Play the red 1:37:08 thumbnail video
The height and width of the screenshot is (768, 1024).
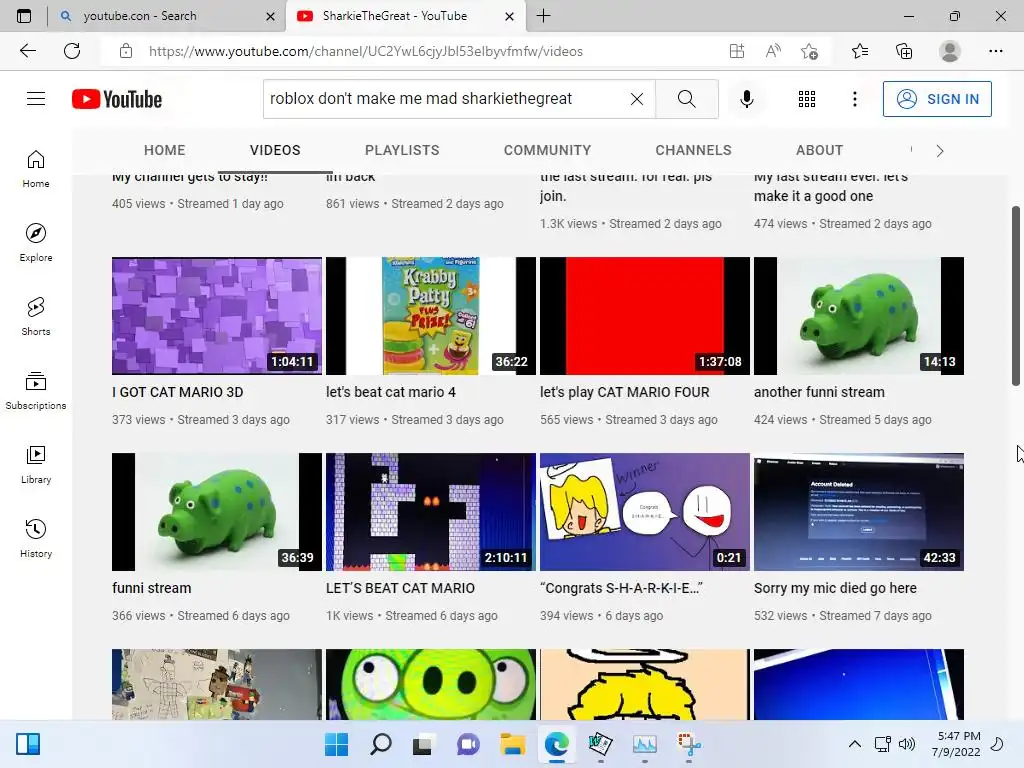(x=645, y=315)
